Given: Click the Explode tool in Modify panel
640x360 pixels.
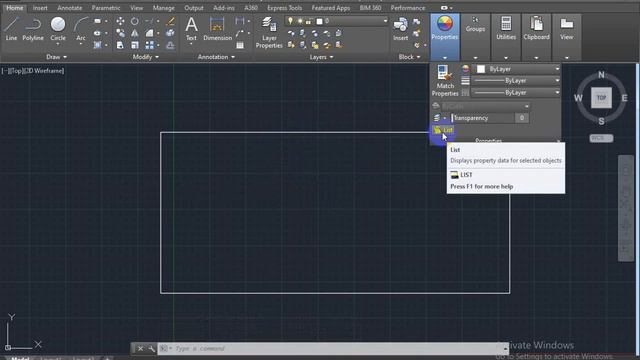Looking at the screenshot, I should (x=170, y=33).
